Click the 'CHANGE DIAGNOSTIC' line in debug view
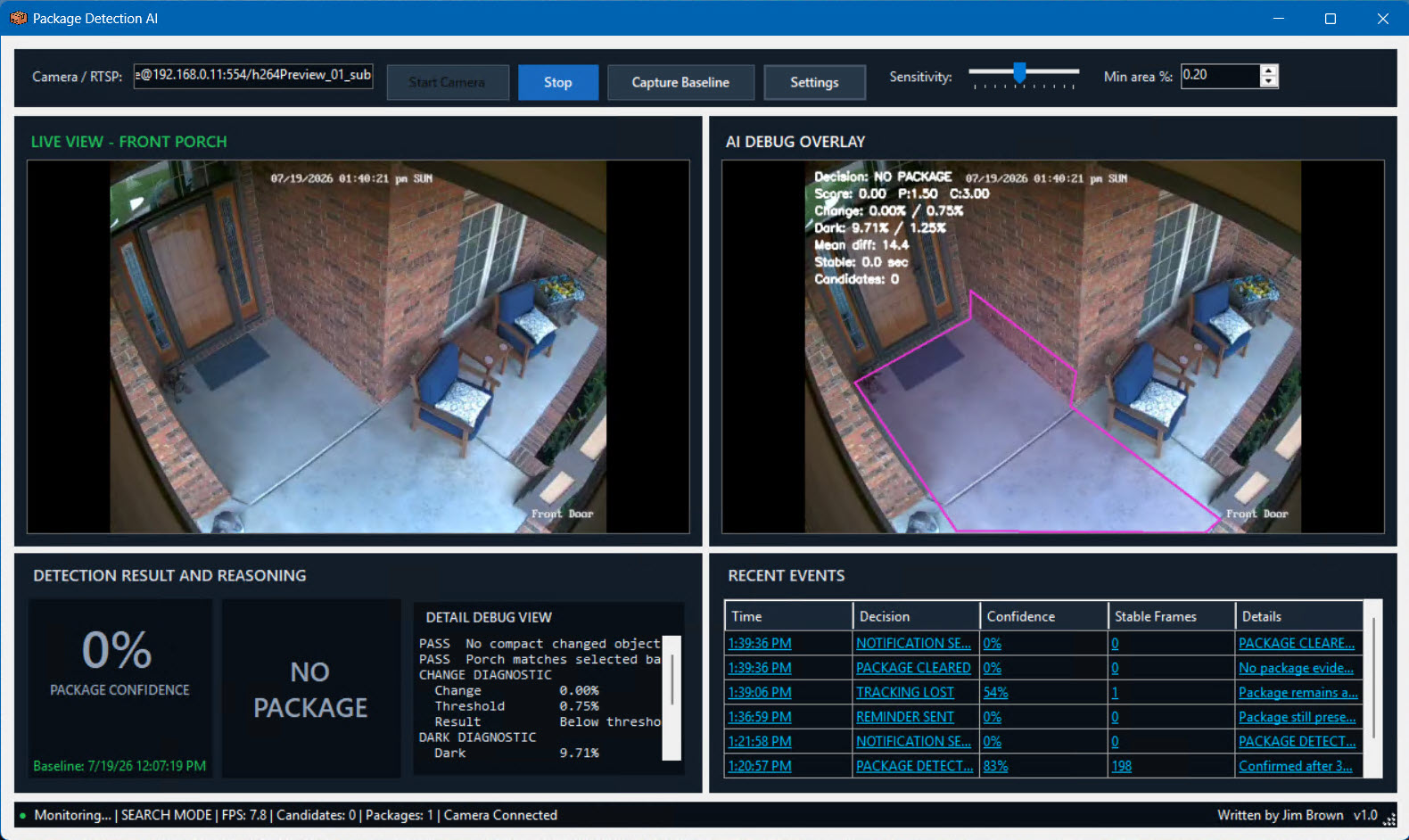Viewport: 1409px width, 840px height. click(485, 675)
